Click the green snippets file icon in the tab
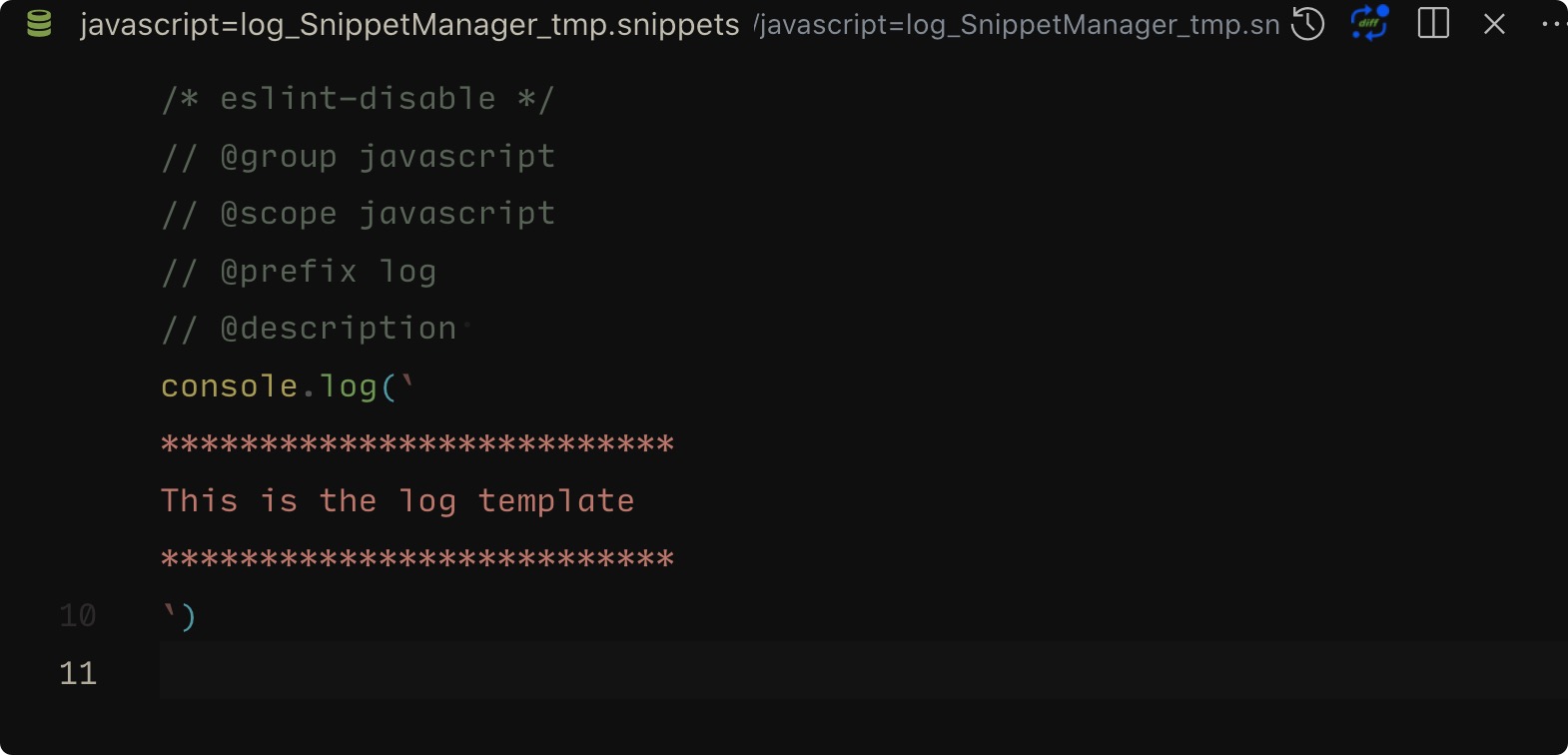The image size is (1568, 755). (x=39, y=24)
